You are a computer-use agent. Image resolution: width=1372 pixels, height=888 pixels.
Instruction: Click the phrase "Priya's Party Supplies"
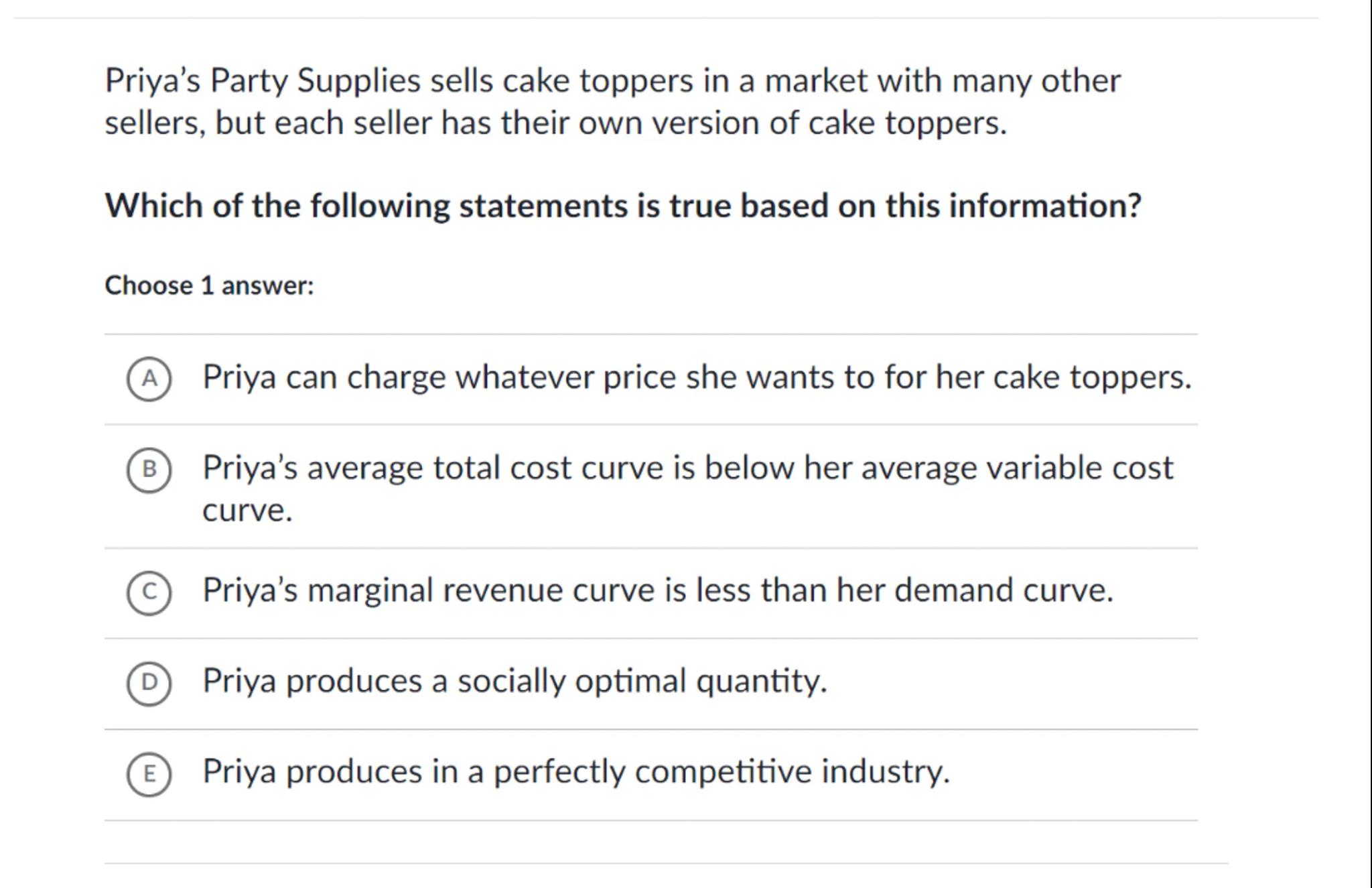pyautogui.click(x=263, y=81)
